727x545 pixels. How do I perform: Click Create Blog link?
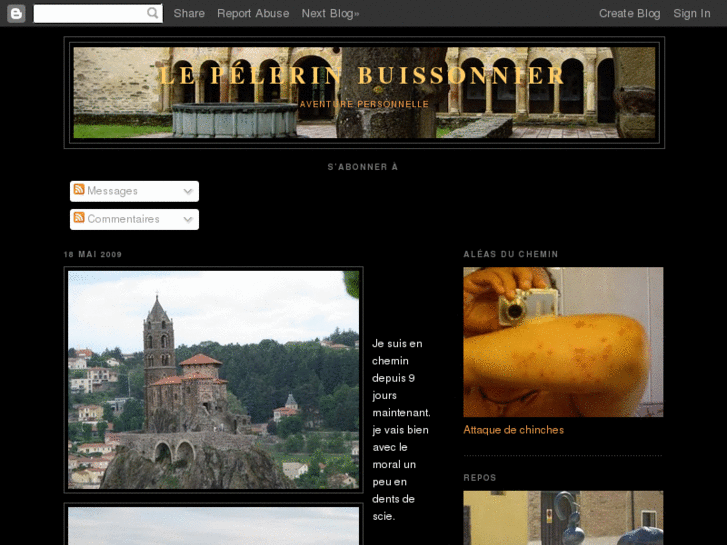pyautogui.click(x=630, y=13)
